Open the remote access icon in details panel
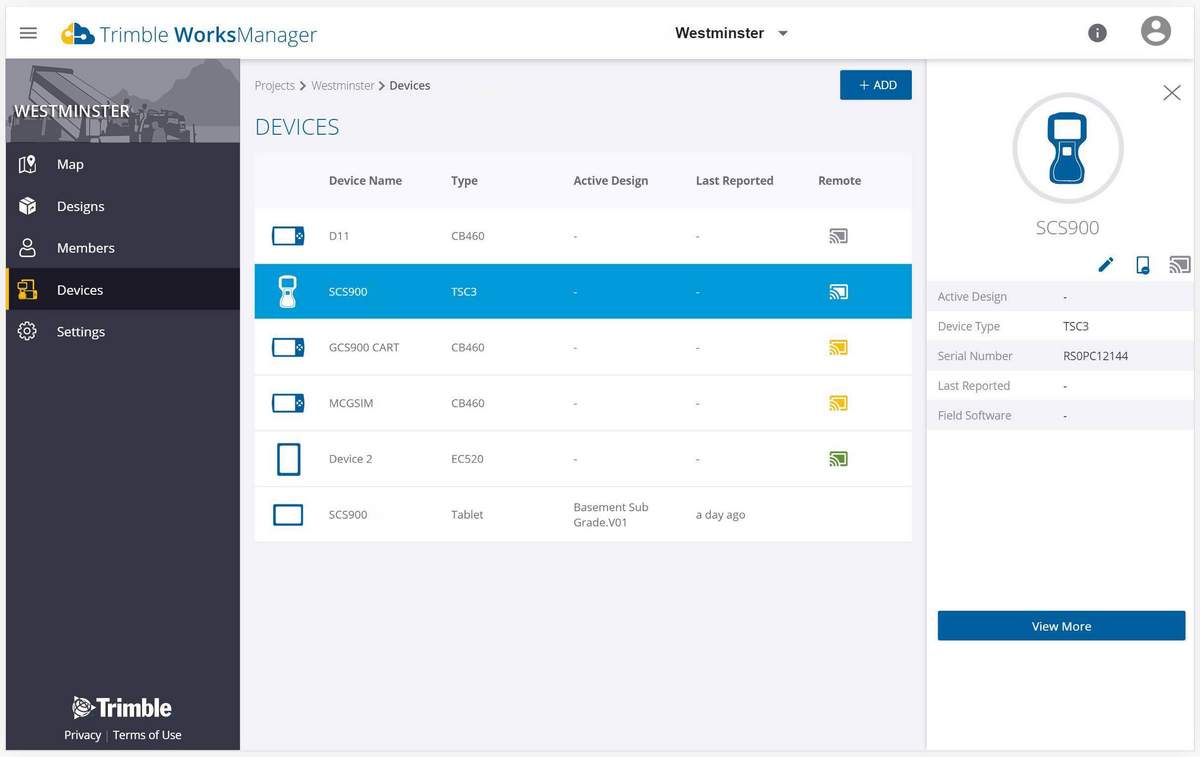Image resolution: width=1200 pixels, height=757 pixels. point(1180,264)
